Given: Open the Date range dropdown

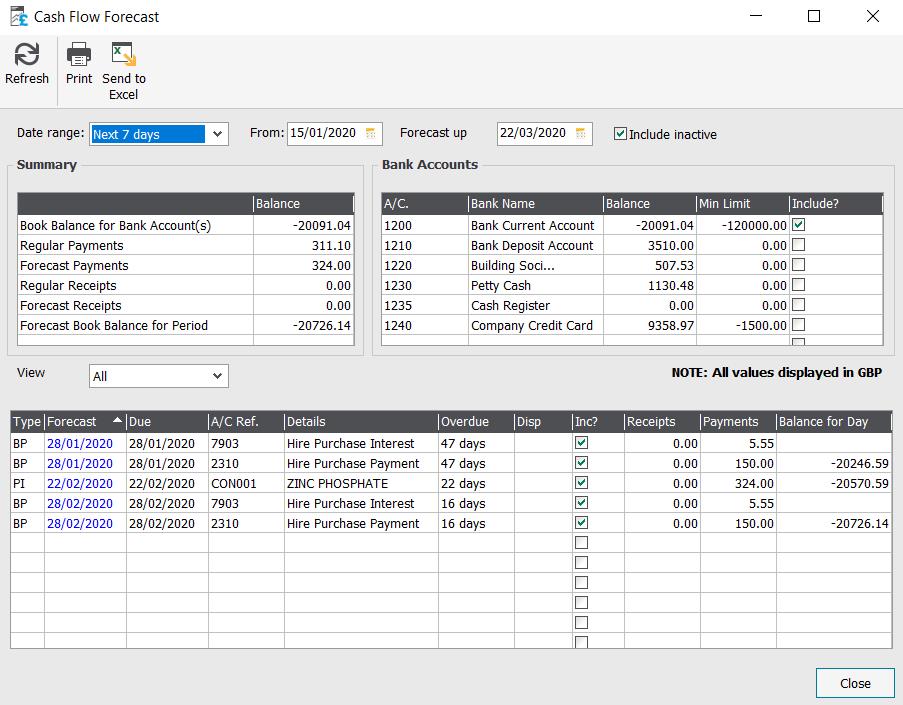Looking at the screenshot, I should point(217,134).
